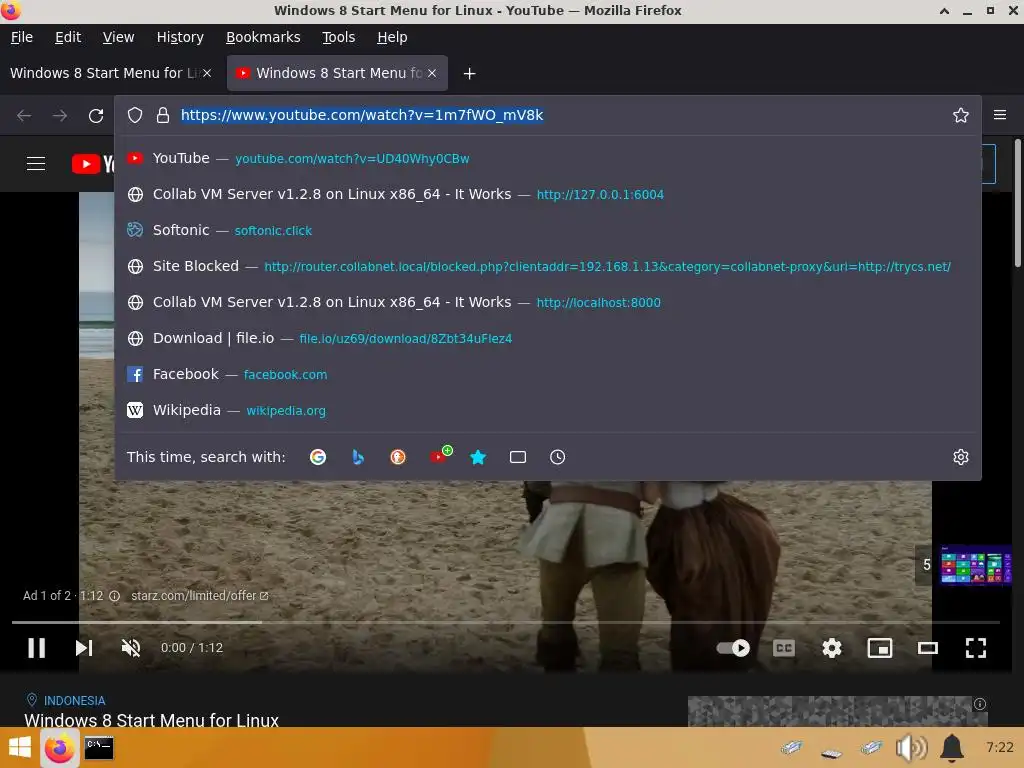1024x768 pixels.
Task: Open video player settings gear
Action: (831, 648)
